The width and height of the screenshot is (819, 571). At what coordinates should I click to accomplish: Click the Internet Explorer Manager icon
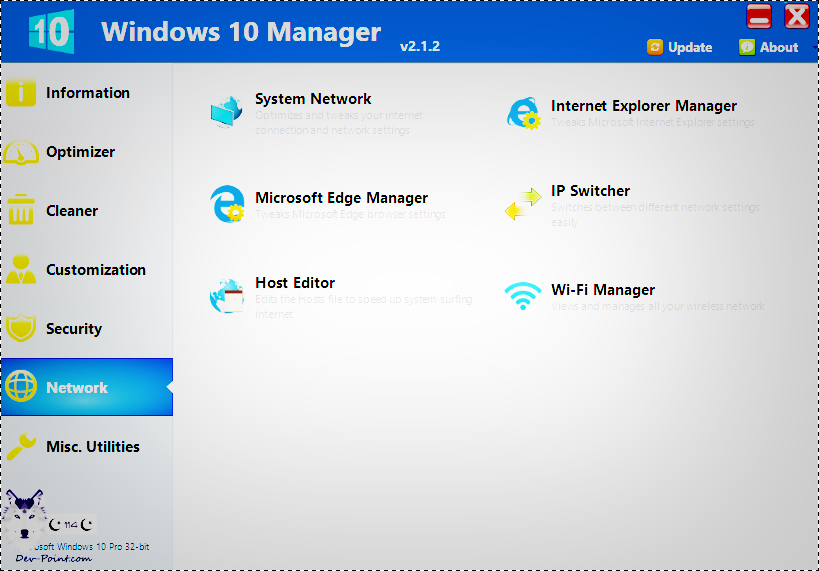[x=523, y=113]
